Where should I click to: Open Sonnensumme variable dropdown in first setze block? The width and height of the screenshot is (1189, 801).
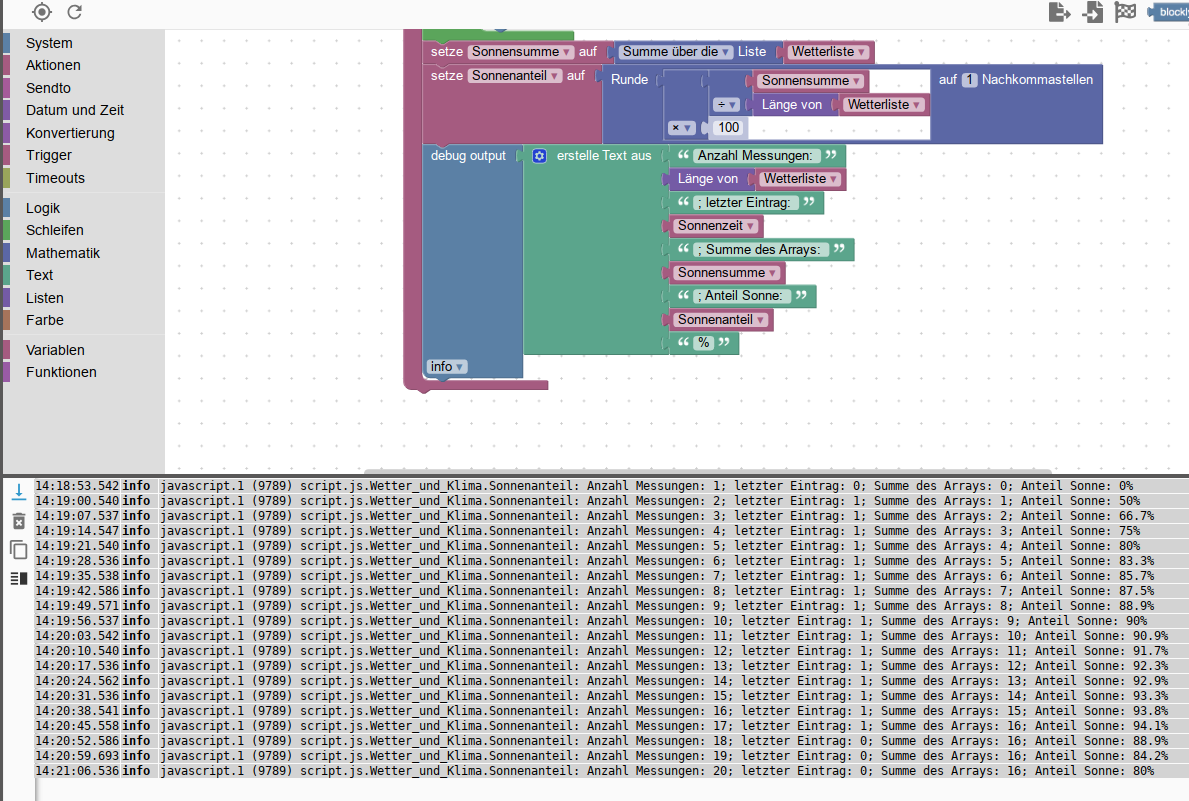pos(520,52)
